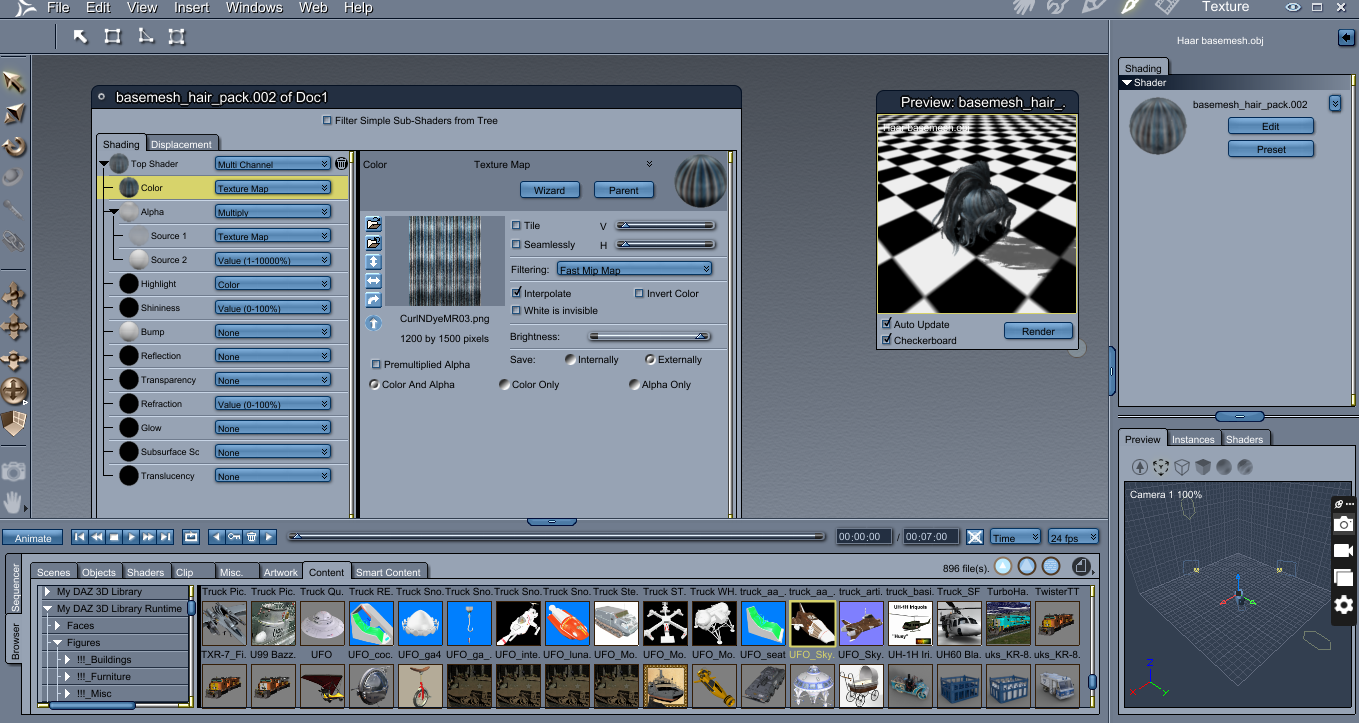Open the Time display dropdown
This screenshot has width=1359, height=723.
(x=1015, y=537)
